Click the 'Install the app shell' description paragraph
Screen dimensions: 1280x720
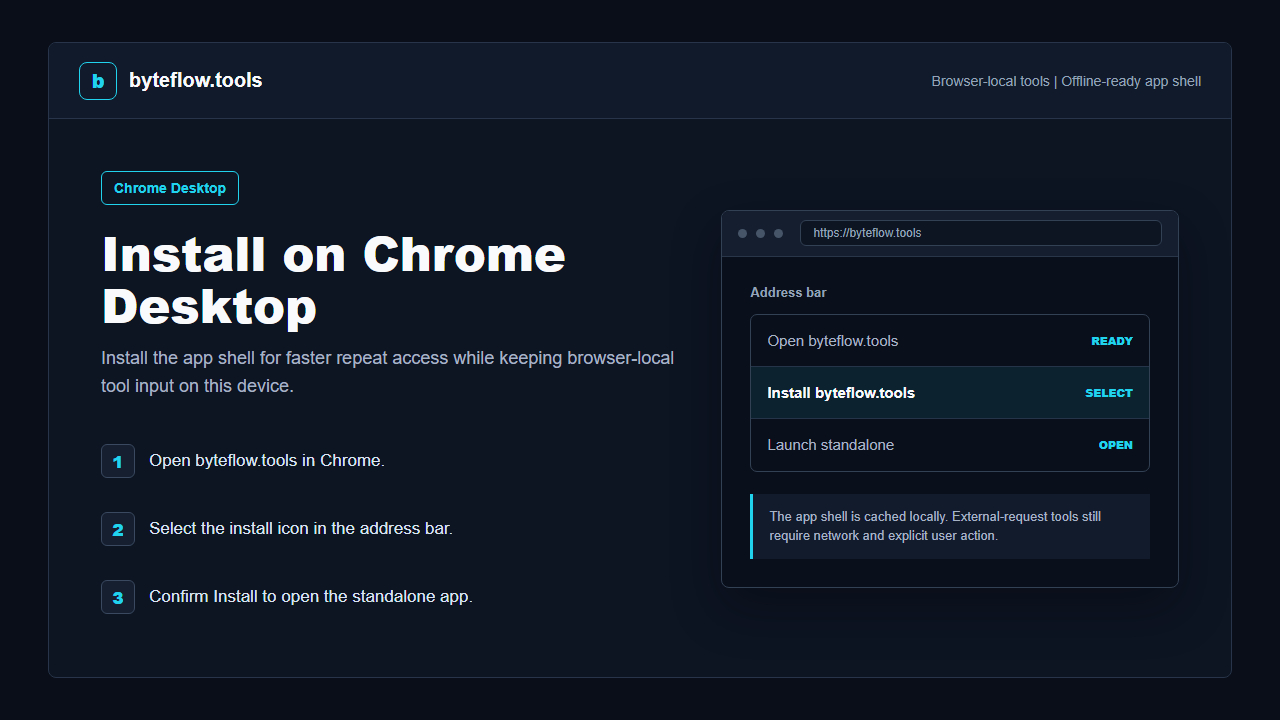coord(388,372)
